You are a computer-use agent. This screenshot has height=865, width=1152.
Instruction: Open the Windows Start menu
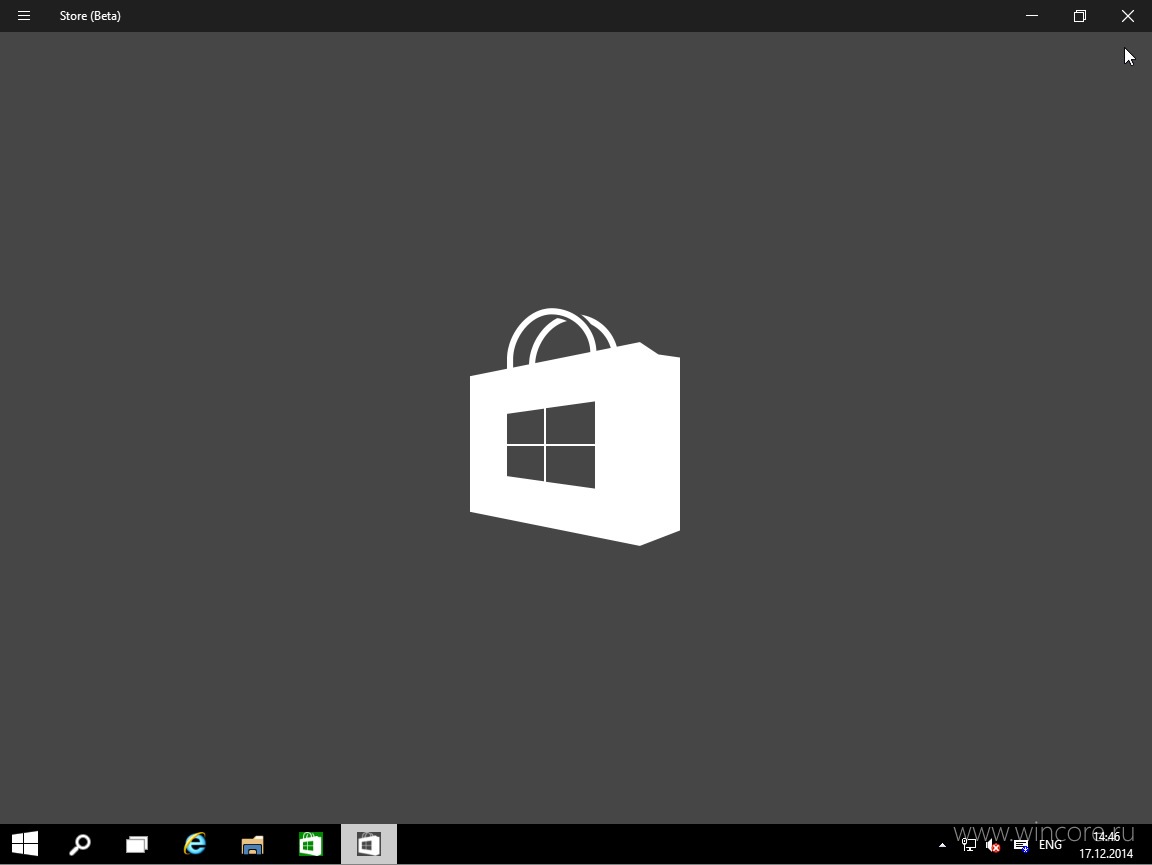[x=25, y=844]
